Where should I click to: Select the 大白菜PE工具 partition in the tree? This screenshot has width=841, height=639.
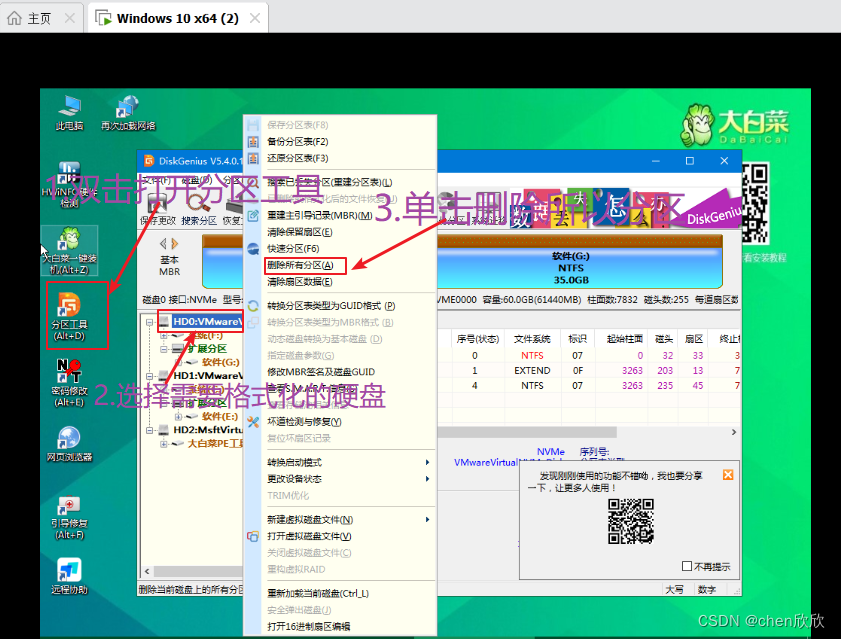[x=215, y=444]
